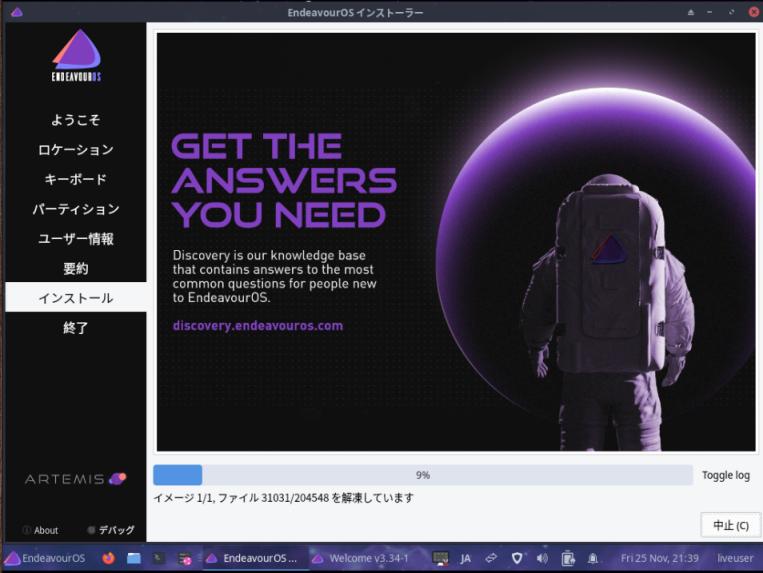Image resolution: width=763 pixels, height=573 pixels.
Task: Click Toggle log beside the progress bar
Action: tap(726, 475)
